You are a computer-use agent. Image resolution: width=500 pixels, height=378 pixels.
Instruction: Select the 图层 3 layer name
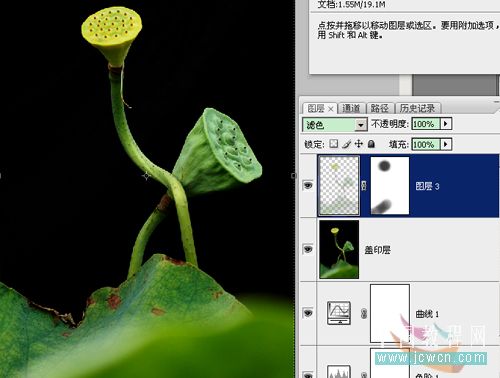[x=428, y=186]
